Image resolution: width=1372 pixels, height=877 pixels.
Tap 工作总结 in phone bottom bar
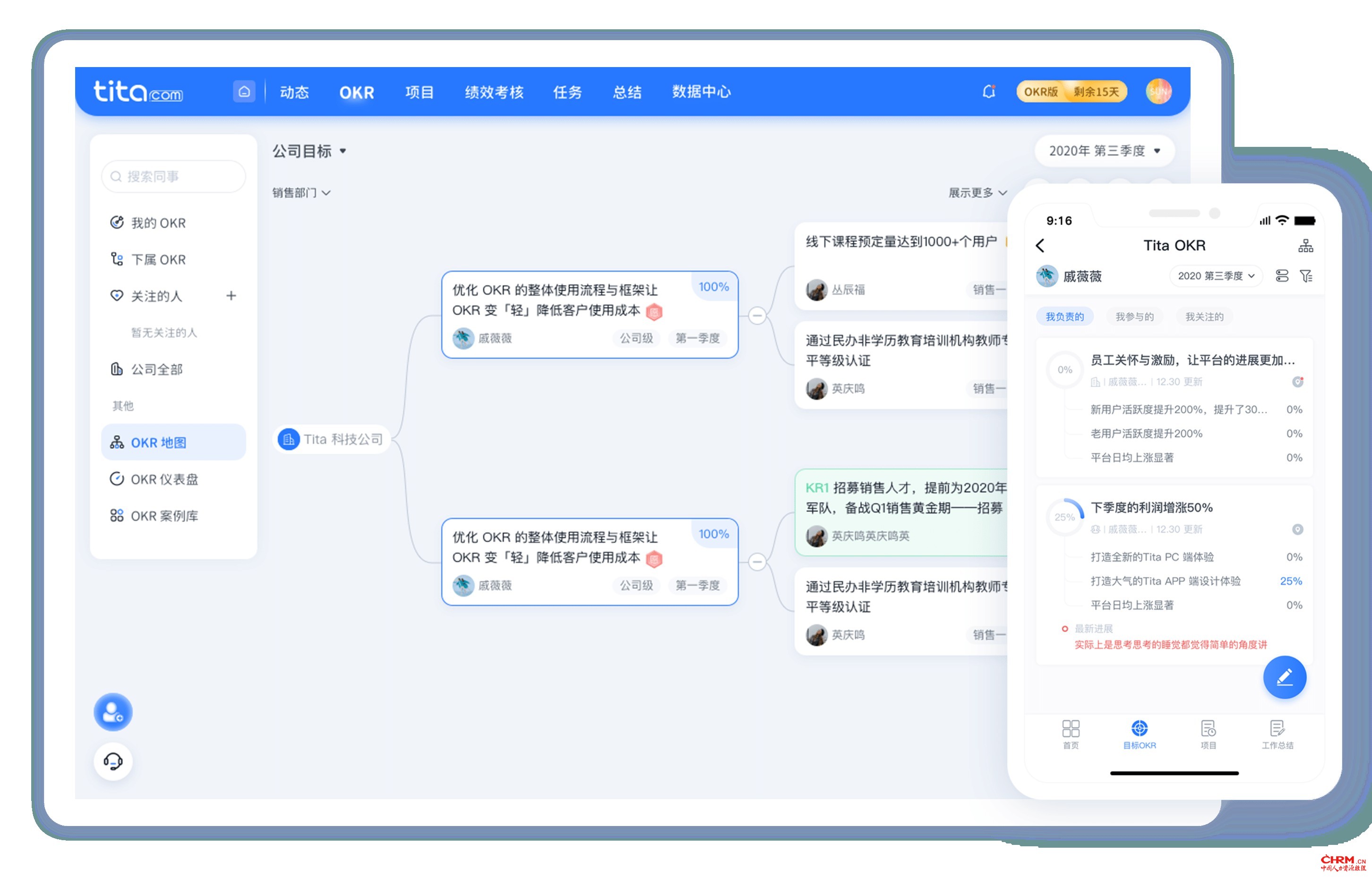pos(1278,735)
